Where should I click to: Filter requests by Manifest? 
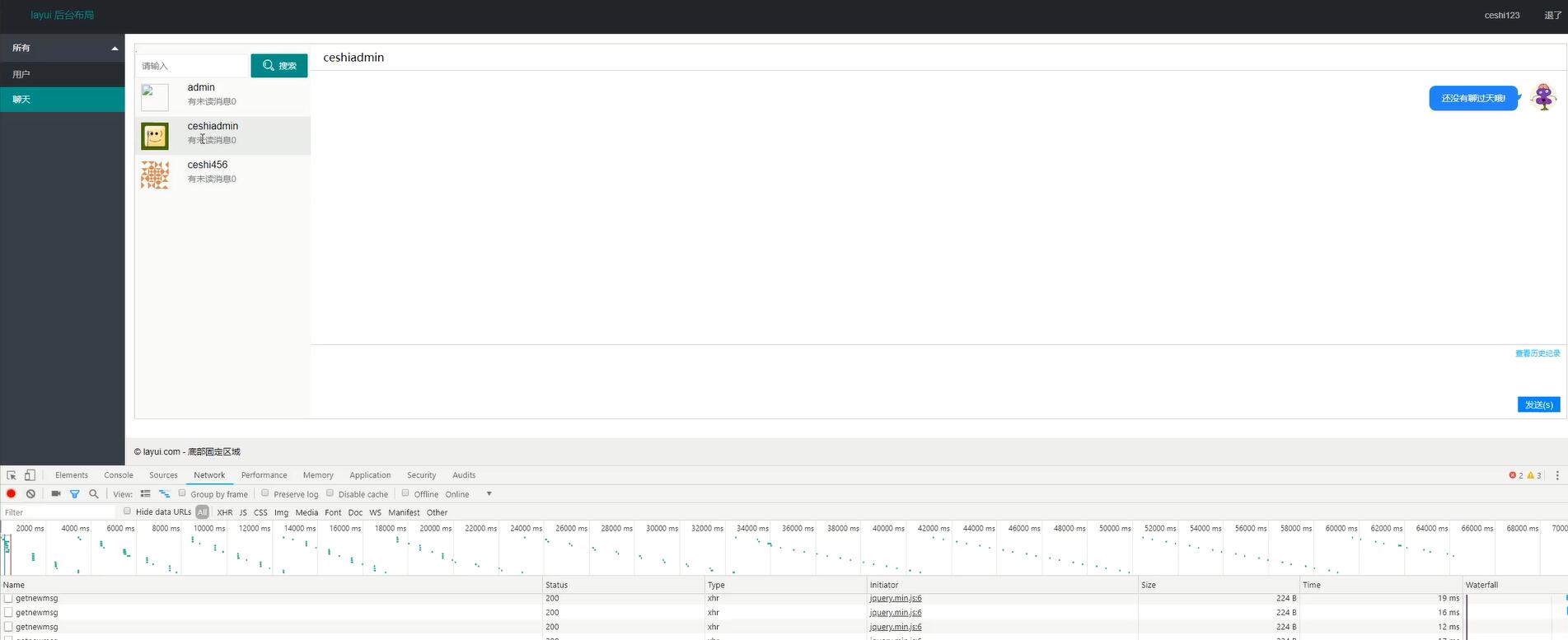(x=404, y=512)
